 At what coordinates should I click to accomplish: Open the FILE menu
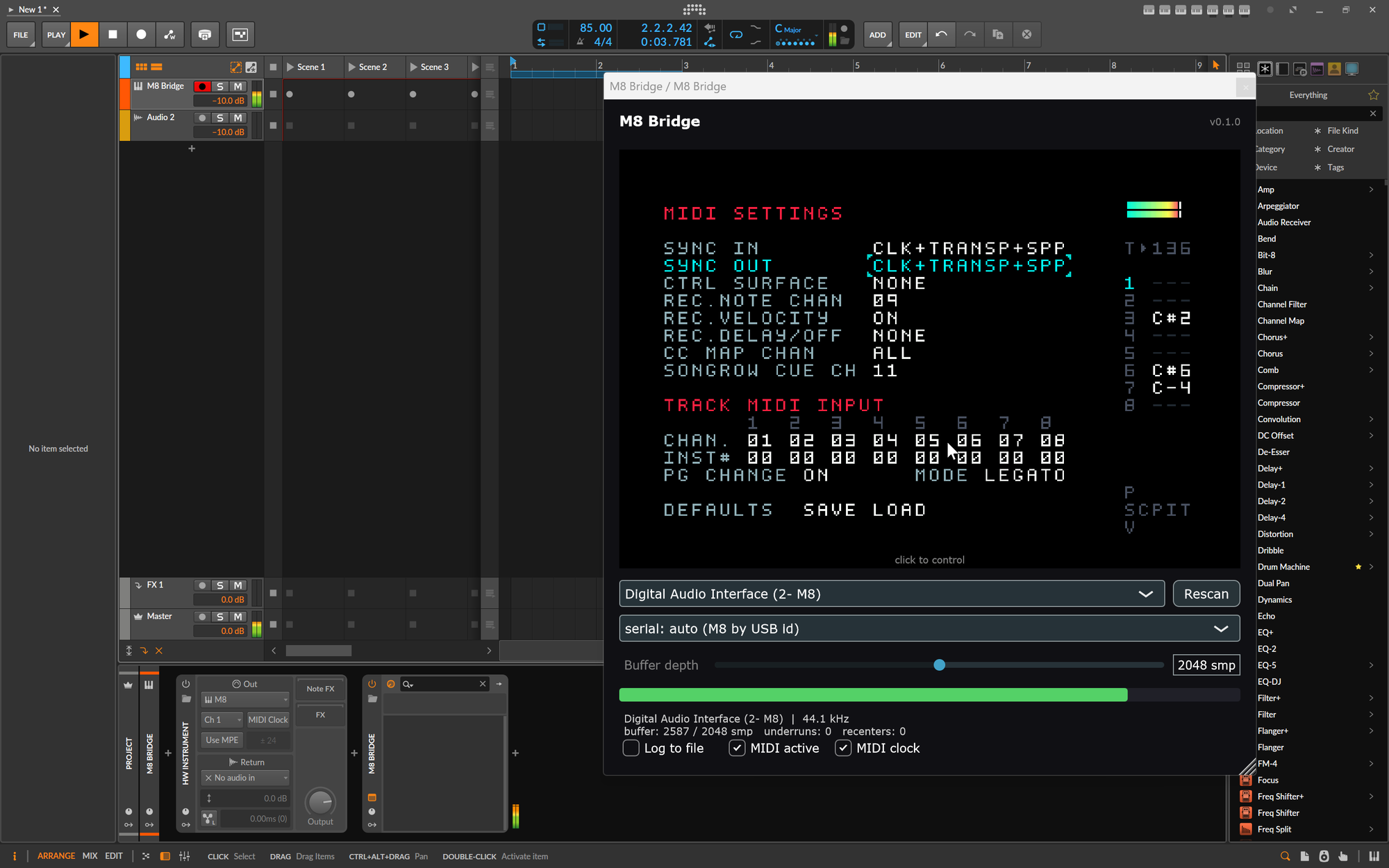pos(21,34)
